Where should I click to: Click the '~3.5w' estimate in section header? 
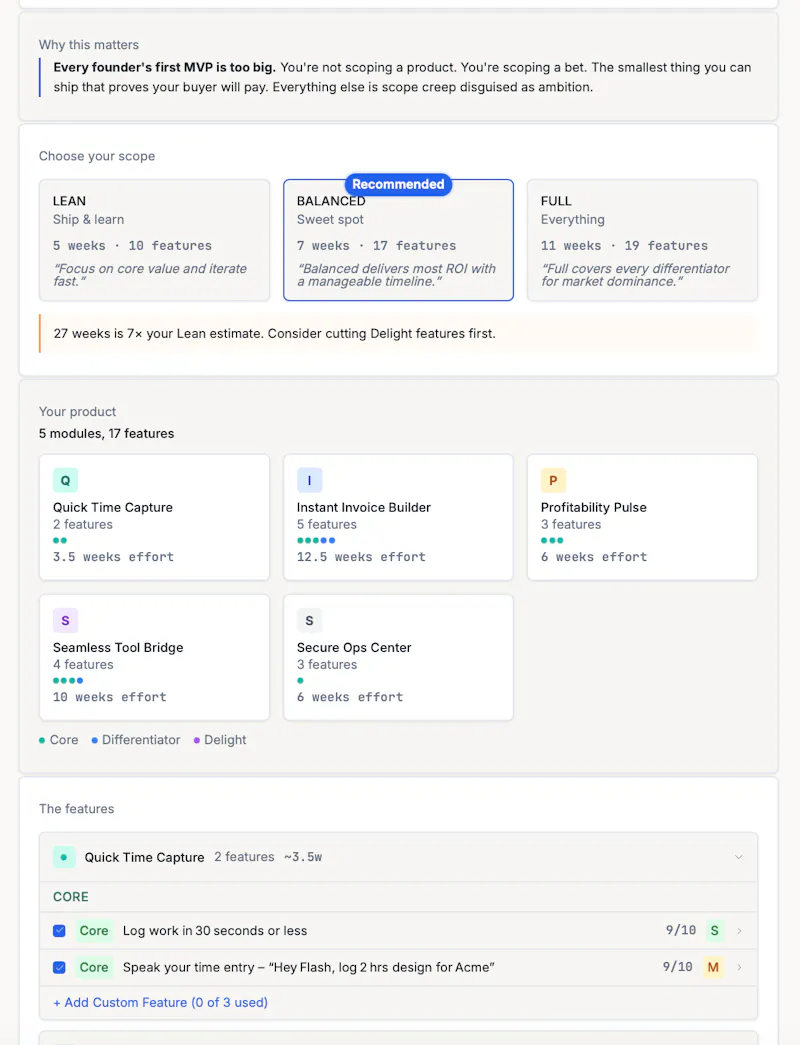click(303, 857)
